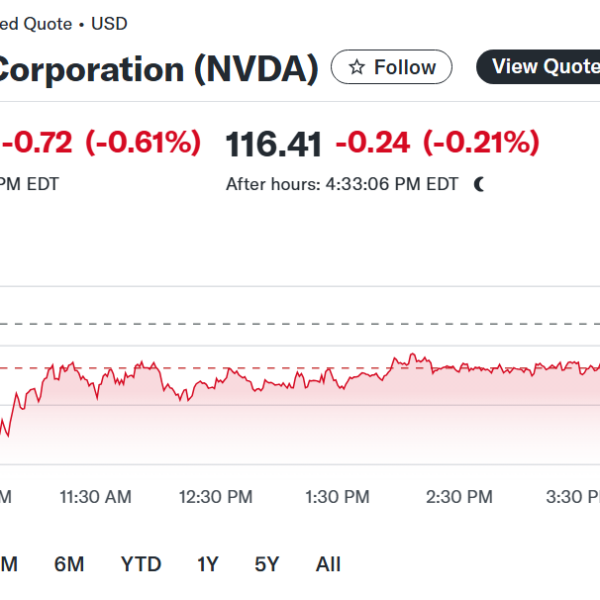Click the -0.72 (-0.61%) price change
The height and width of the screenshot is (600, 600).
click(100, 144)
